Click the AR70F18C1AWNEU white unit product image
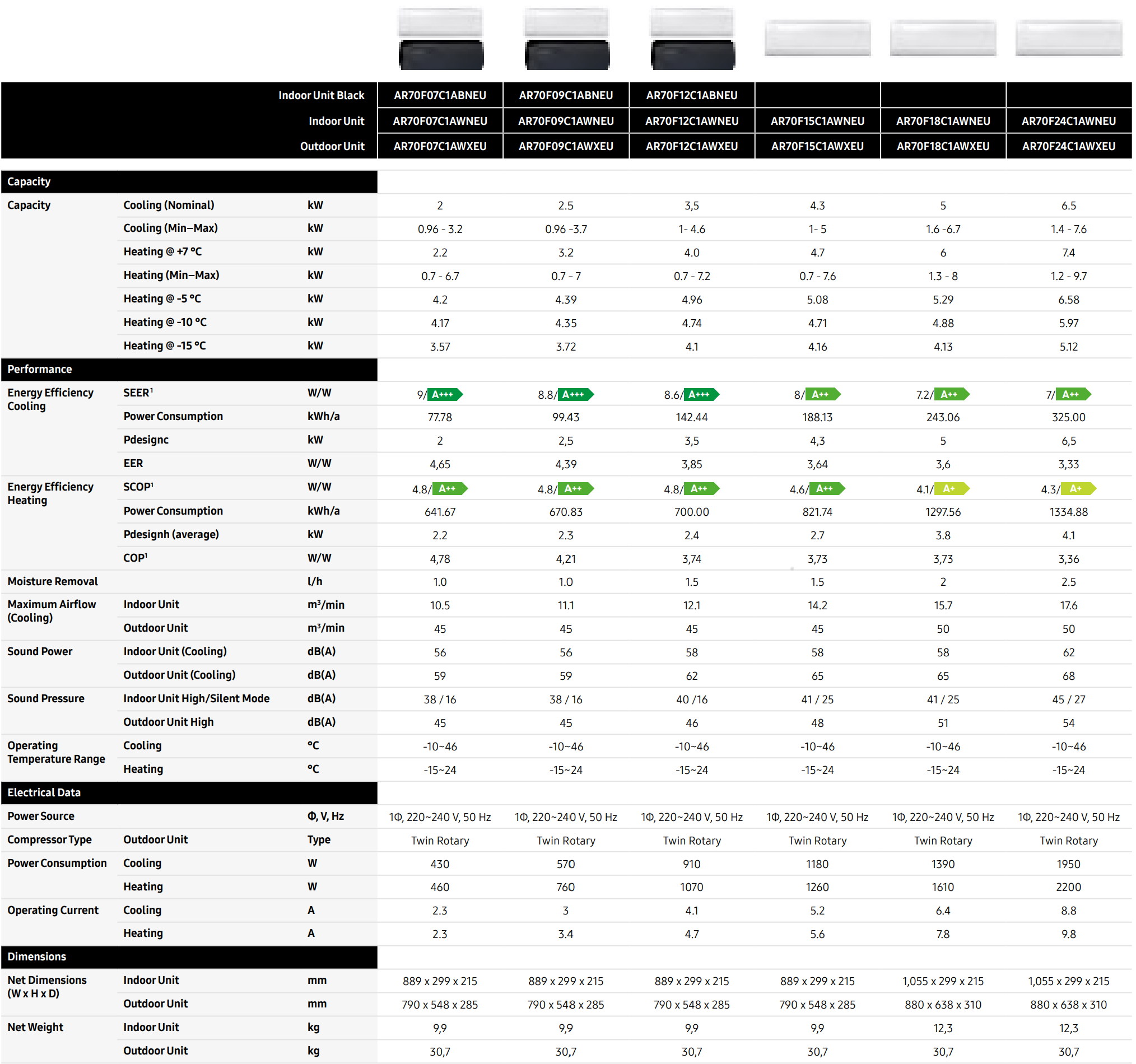Image resolution: width=1136 pixels, height=1064 pixels. click(x=943, y=38)
